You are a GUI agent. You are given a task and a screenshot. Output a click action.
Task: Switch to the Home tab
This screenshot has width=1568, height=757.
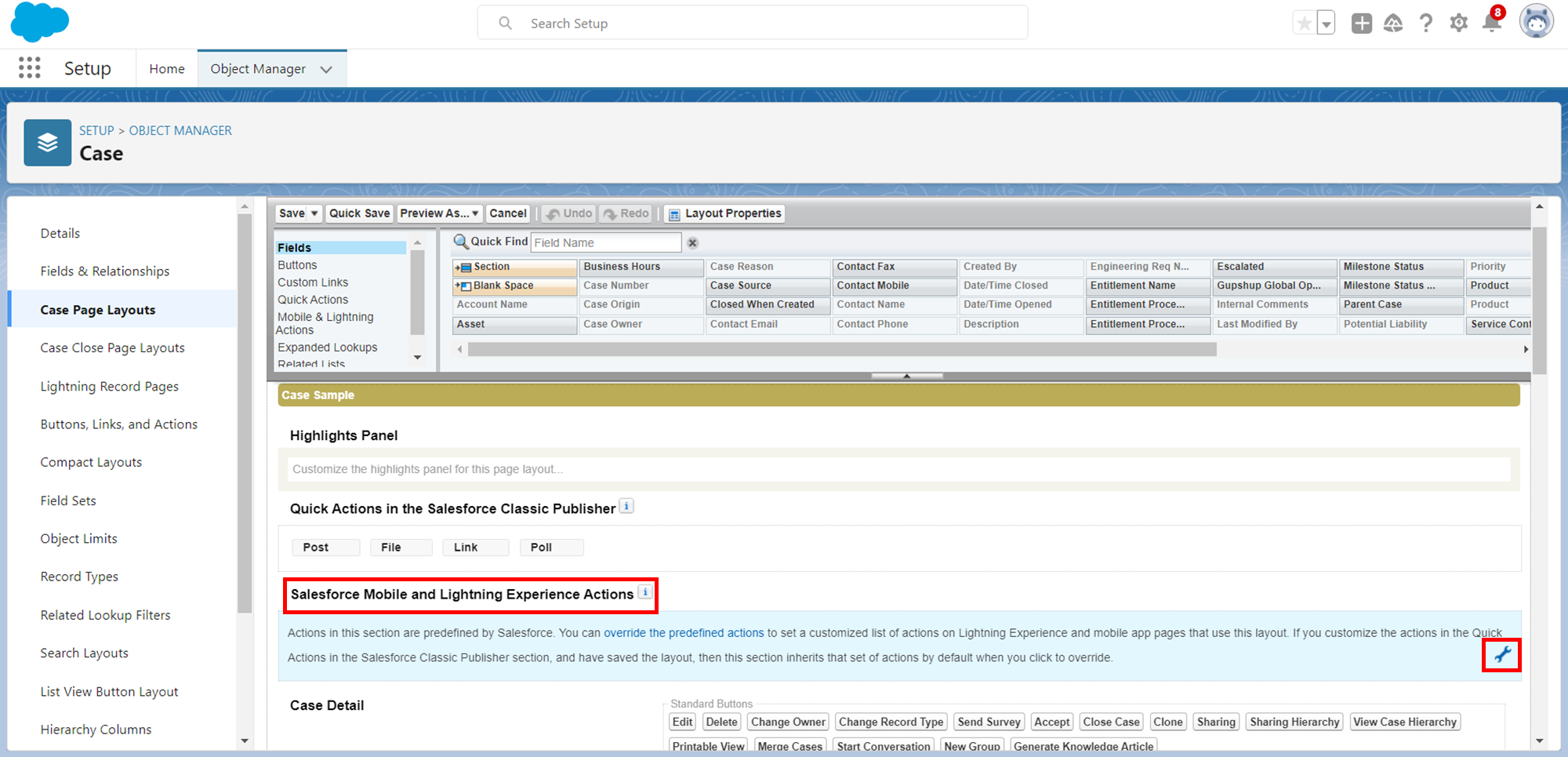coord(167,69)
